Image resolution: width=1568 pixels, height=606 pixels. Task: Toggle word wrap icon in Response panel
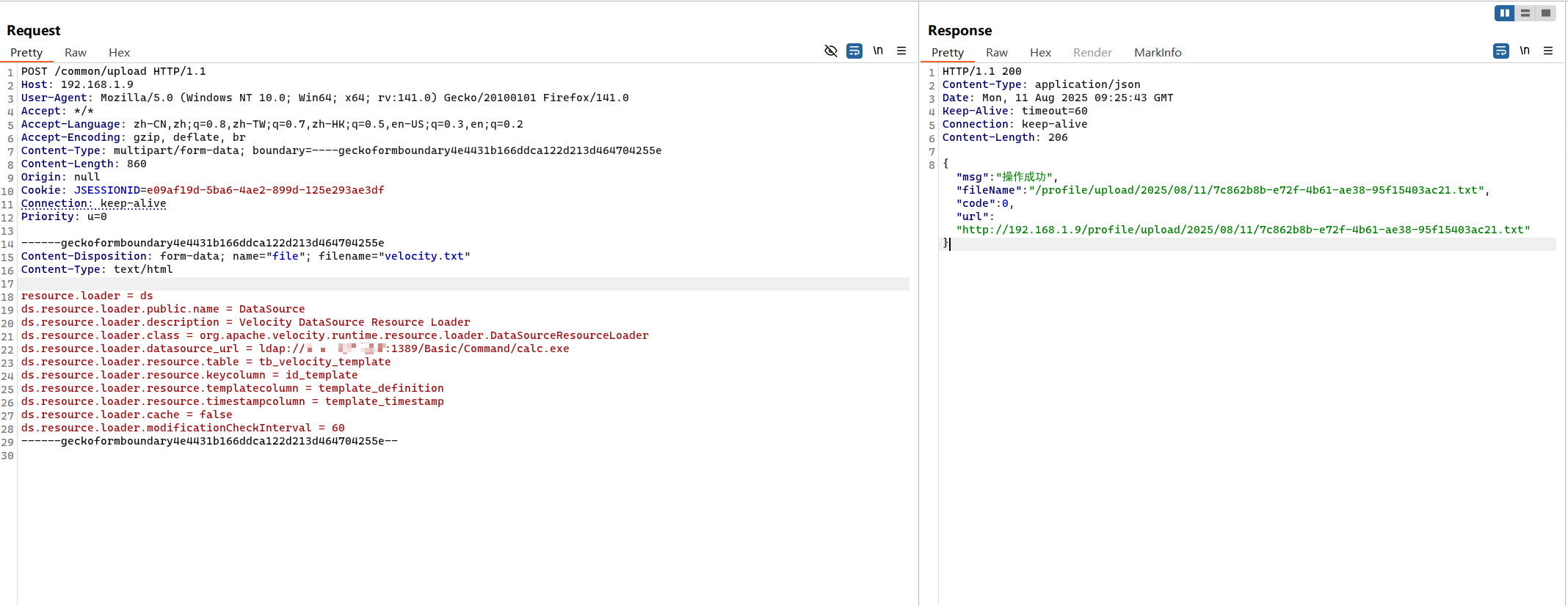1501,51
